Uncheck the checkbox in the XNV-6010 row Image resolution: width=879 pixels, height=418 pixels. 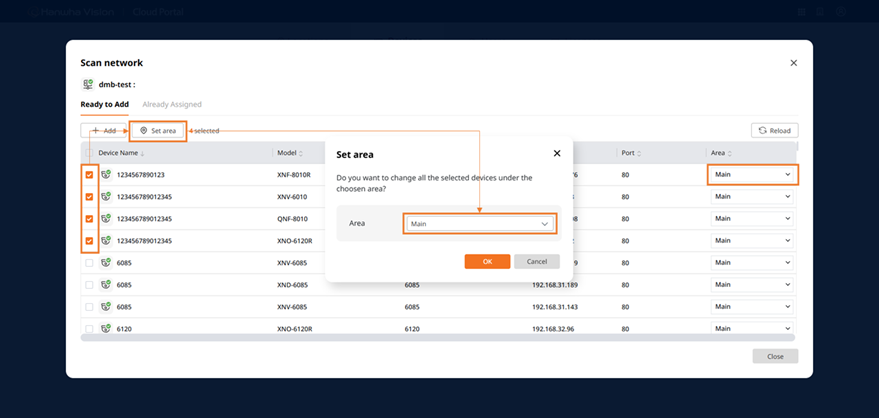click(x=89, y=197)
